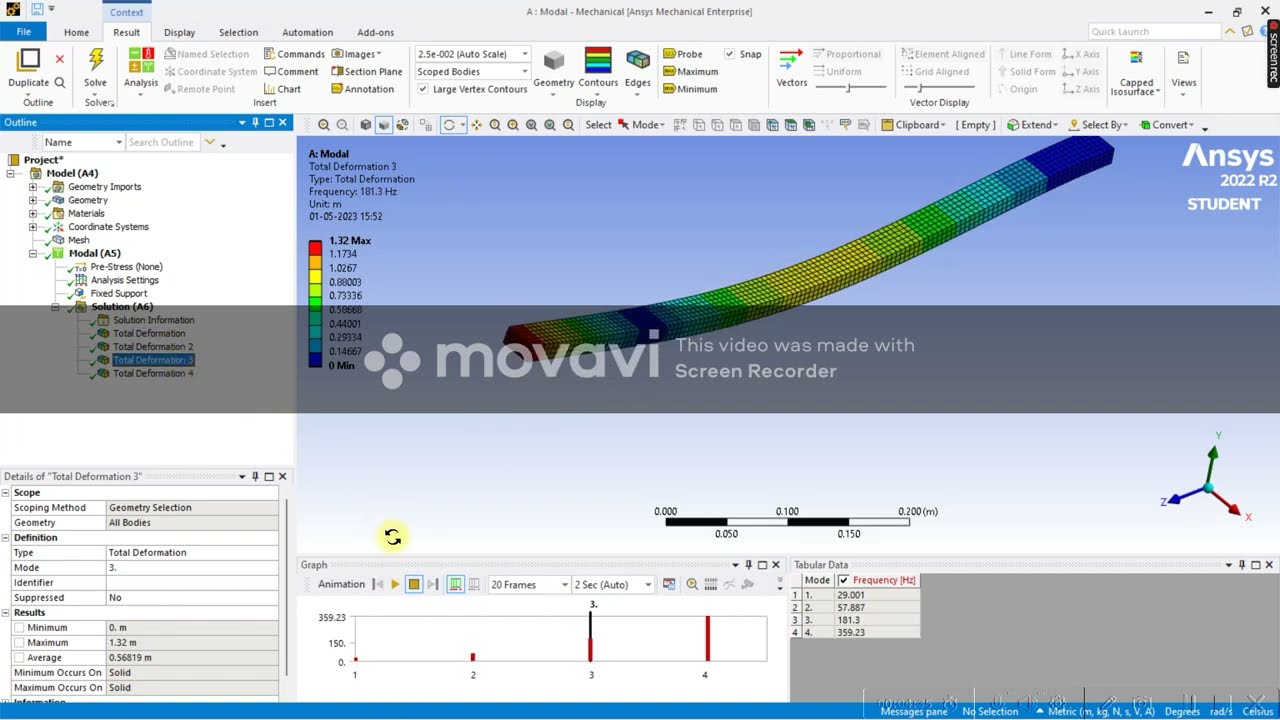Viewport: 1280px width, 720px height.
Task: Toggle Minimum checkbox in Results details
Action: point(18,627)
